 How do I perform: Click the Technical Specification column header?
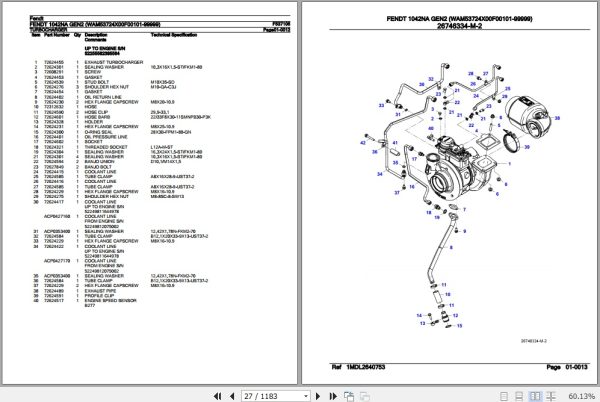pos(174,35)
